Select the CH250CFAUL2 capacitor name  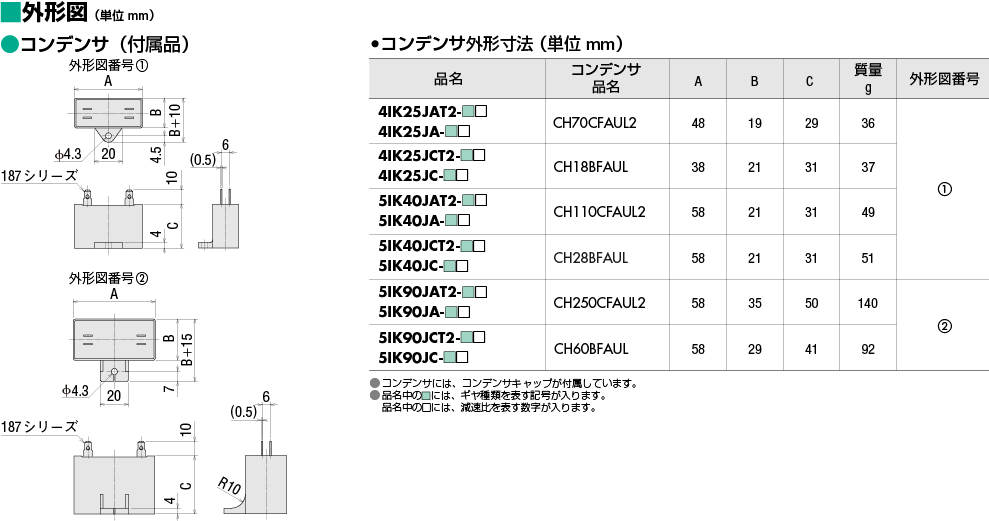point(599,303)
